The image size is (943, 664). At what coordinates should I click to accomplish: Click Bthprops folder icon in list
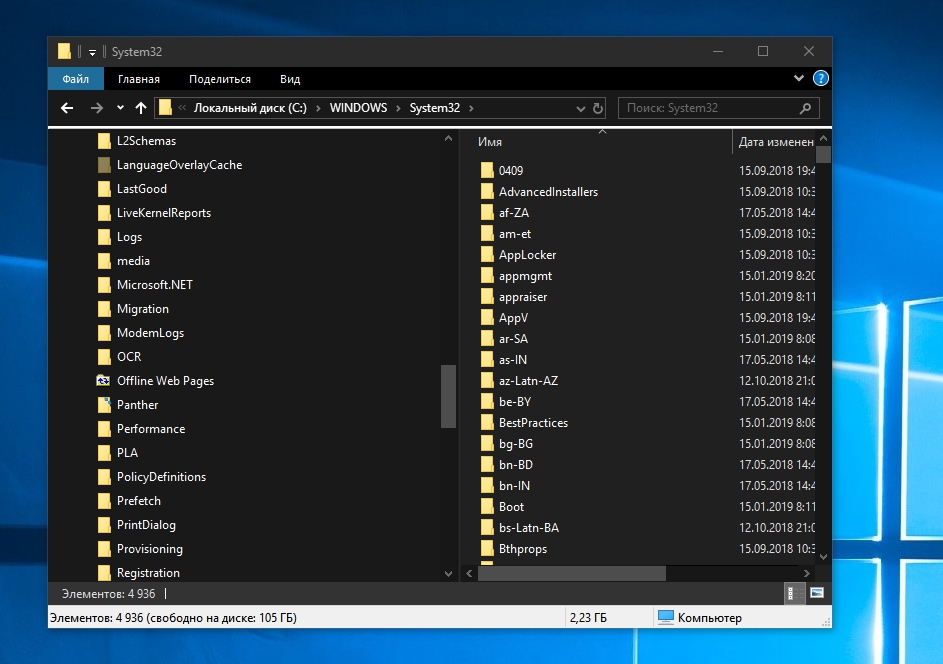tap(487, 549)
